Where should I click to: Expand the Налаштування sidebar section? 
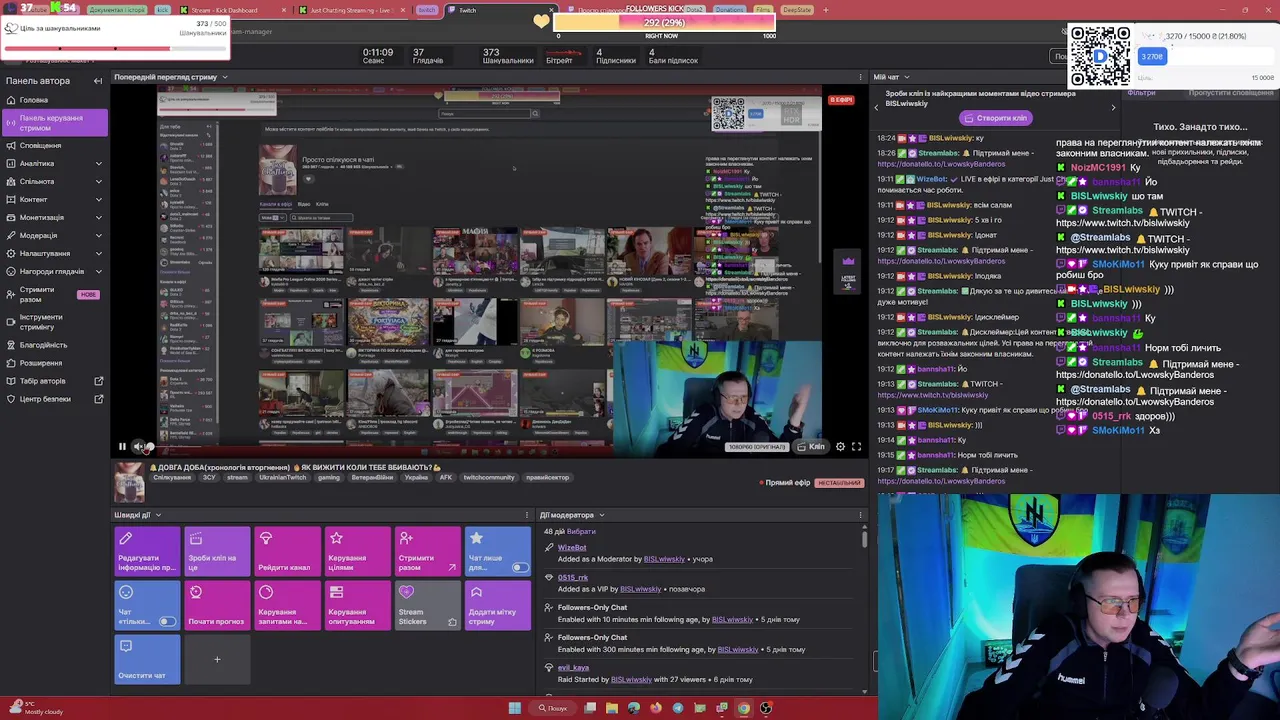click(x=98, y=253)
